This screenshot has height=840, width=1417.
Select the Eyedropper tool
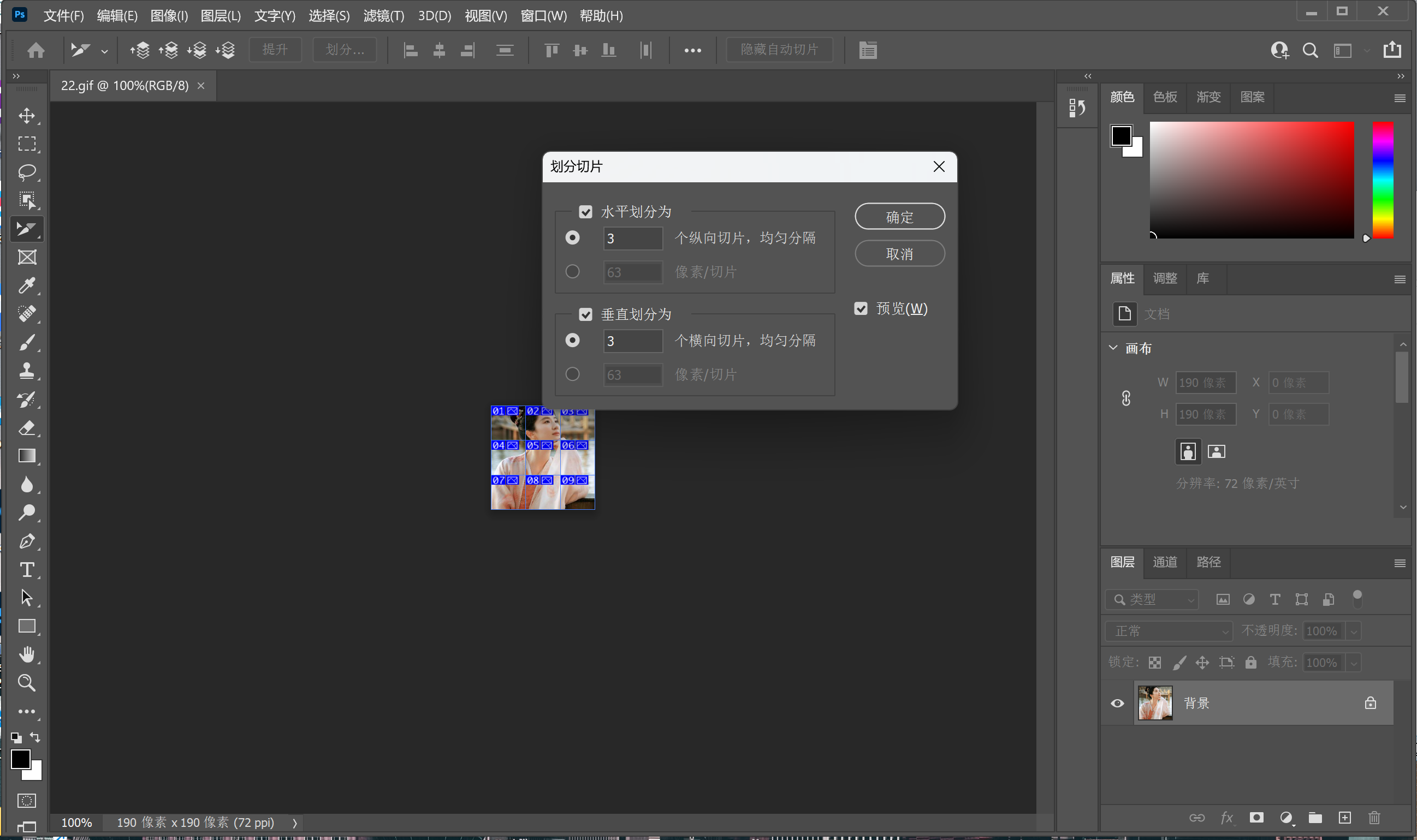[27, 286]
